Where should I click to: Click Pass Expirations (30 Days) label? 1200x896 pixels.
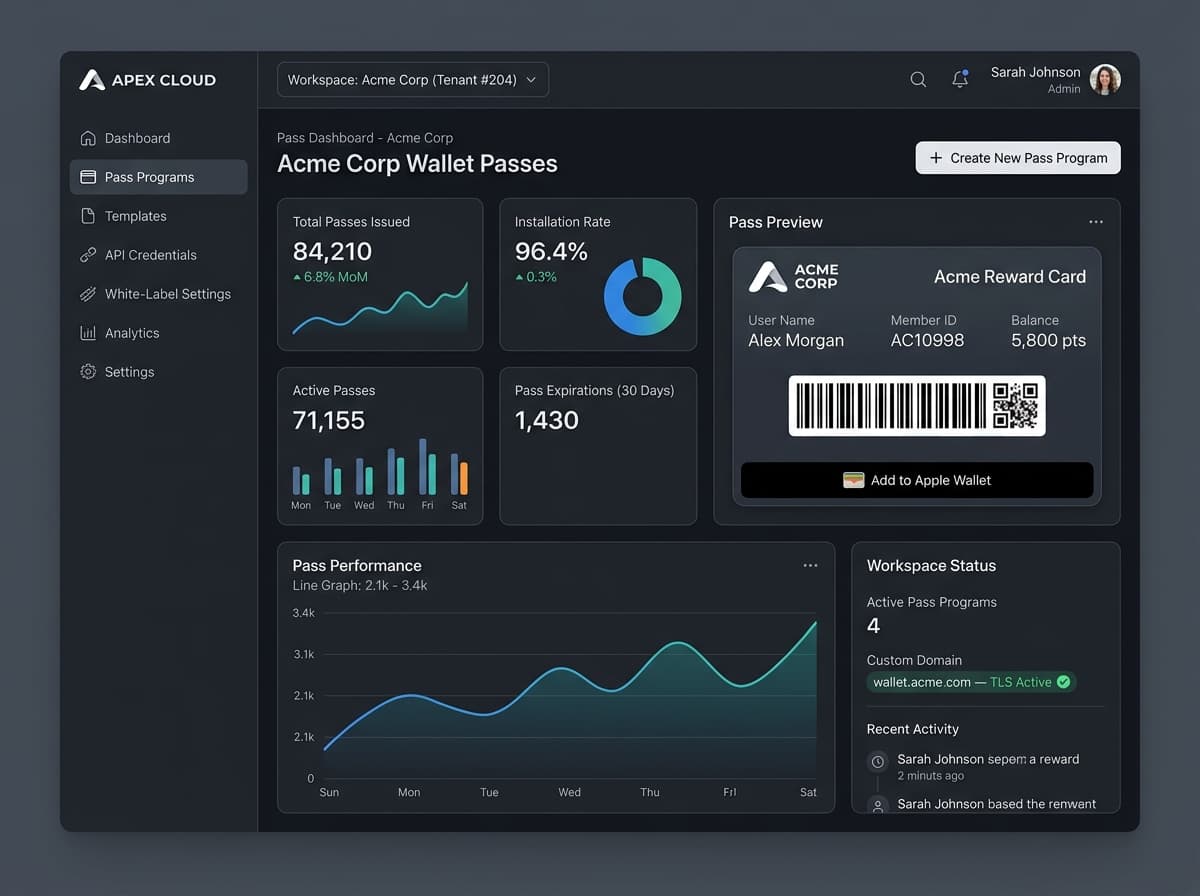595,390
